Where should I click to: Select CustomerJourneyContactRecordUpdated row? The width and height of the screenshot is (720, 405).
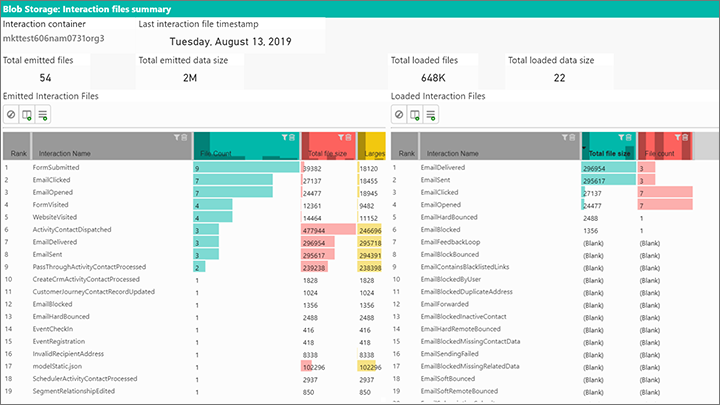(x=194, y=292)
